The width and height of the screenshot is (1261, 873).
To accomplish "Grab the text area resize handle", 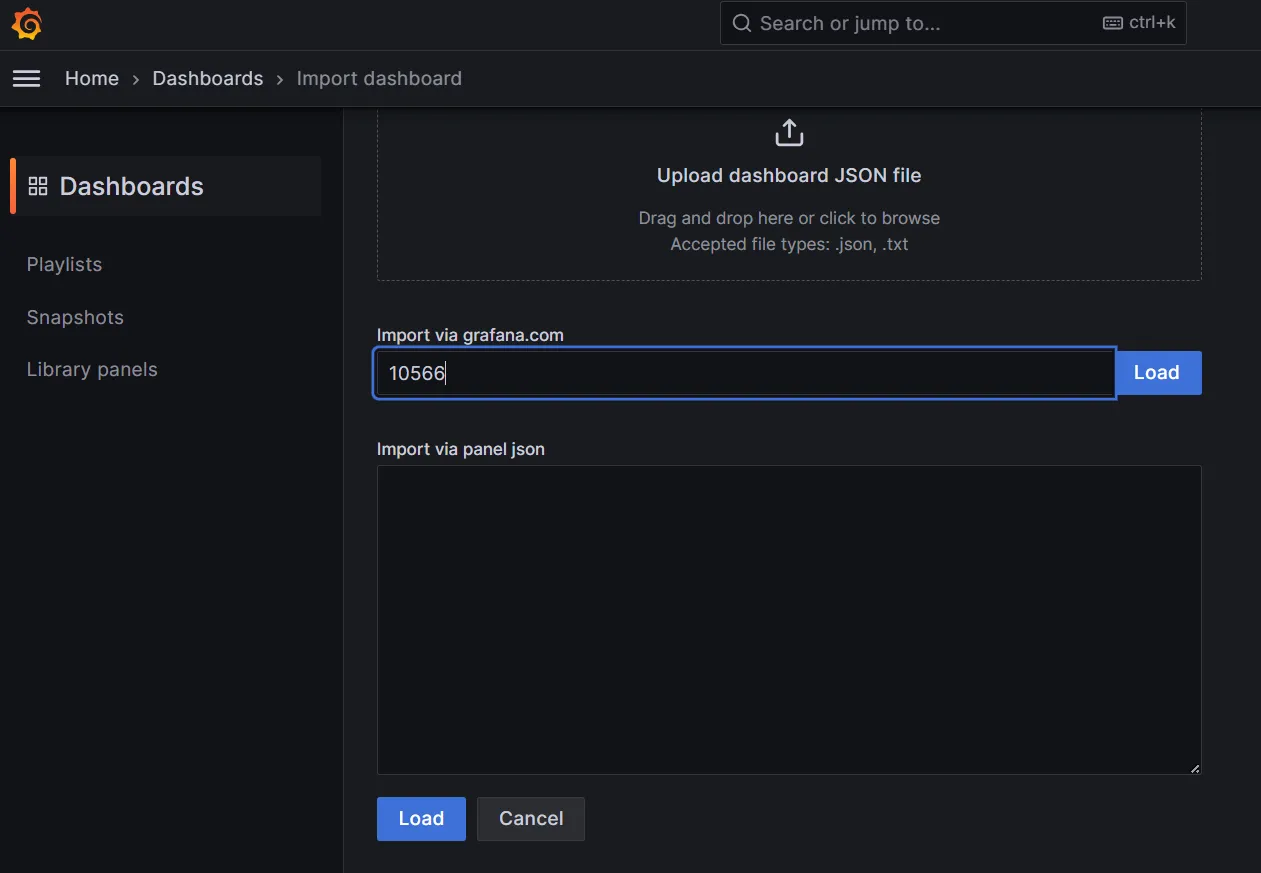I will (1195, 768).
